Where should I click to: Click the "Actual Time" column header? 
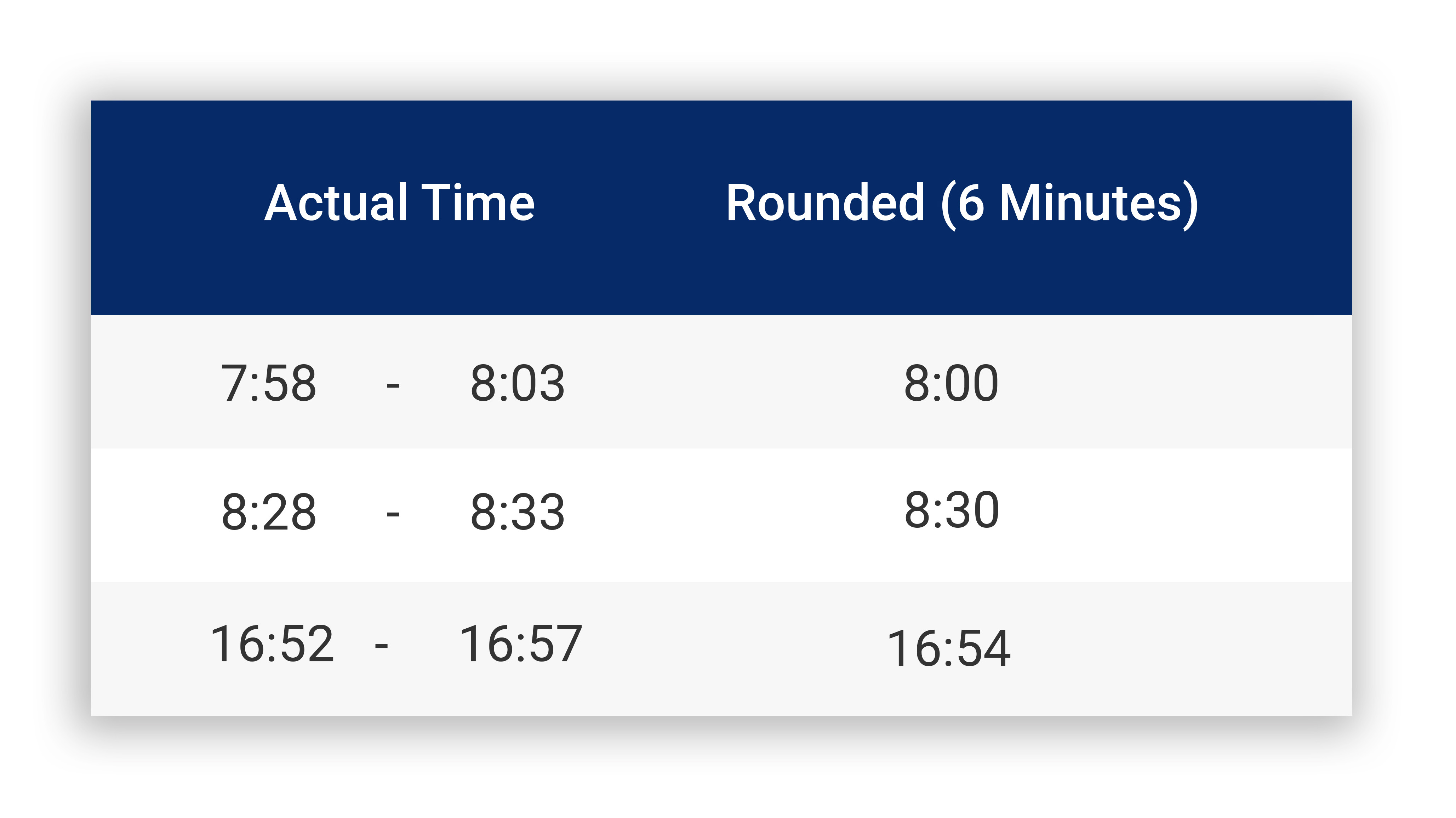pyautogui.click(x=399, y=203)
